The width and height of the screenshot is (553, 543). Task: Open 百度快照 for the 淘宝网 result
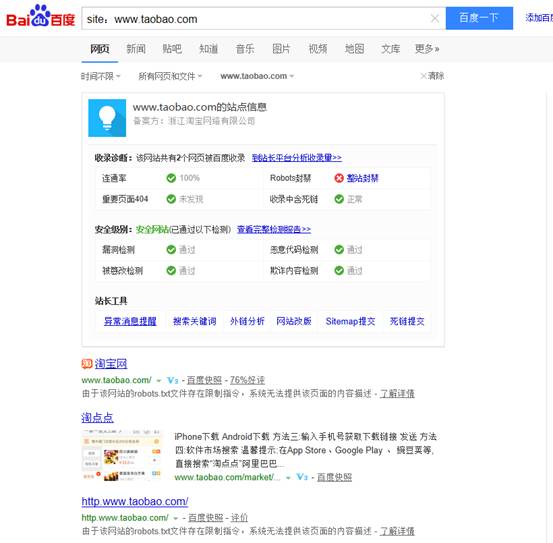204,380
